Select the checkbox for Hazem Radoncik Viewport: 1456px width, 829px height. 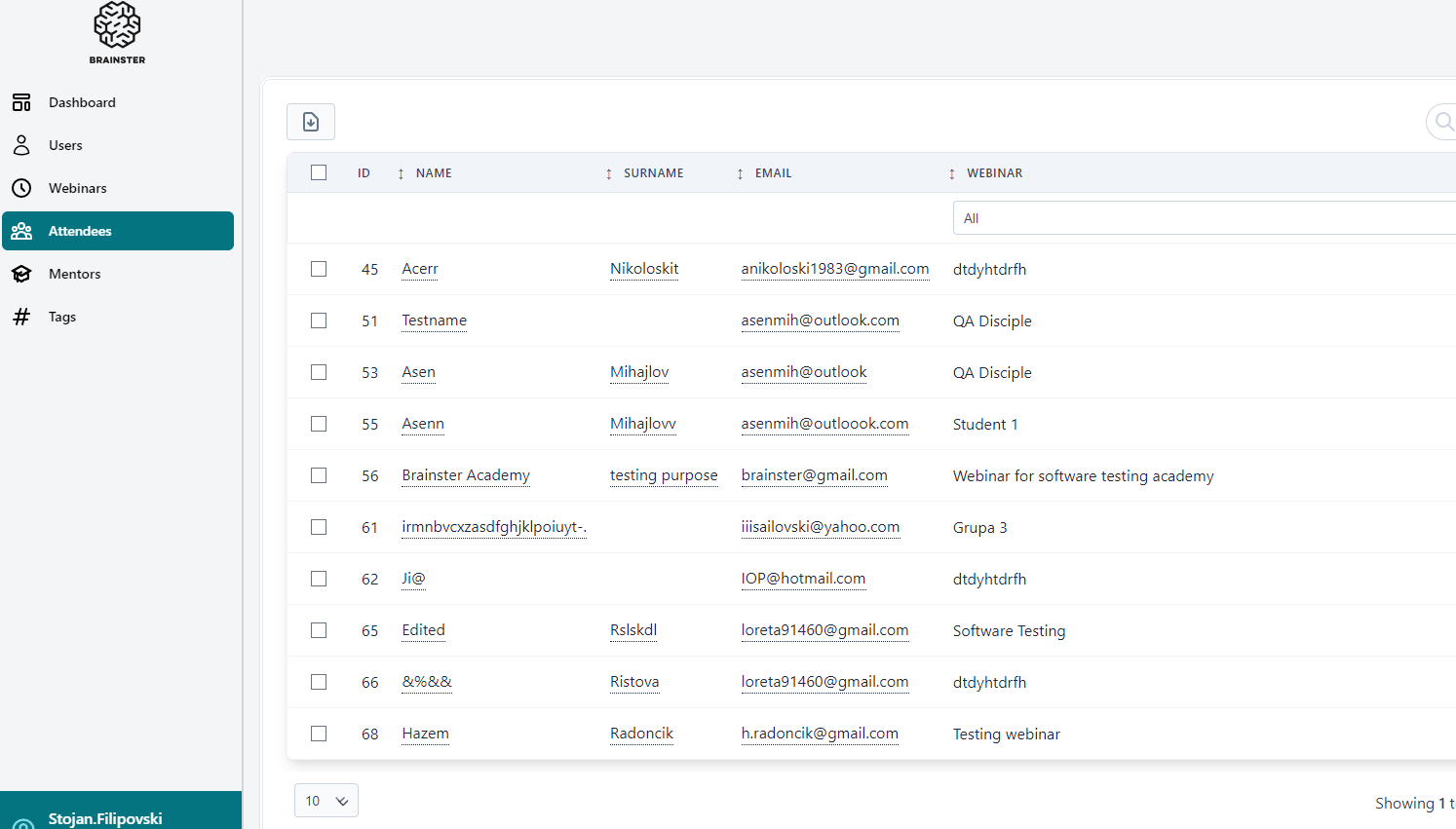click(319, 734)
